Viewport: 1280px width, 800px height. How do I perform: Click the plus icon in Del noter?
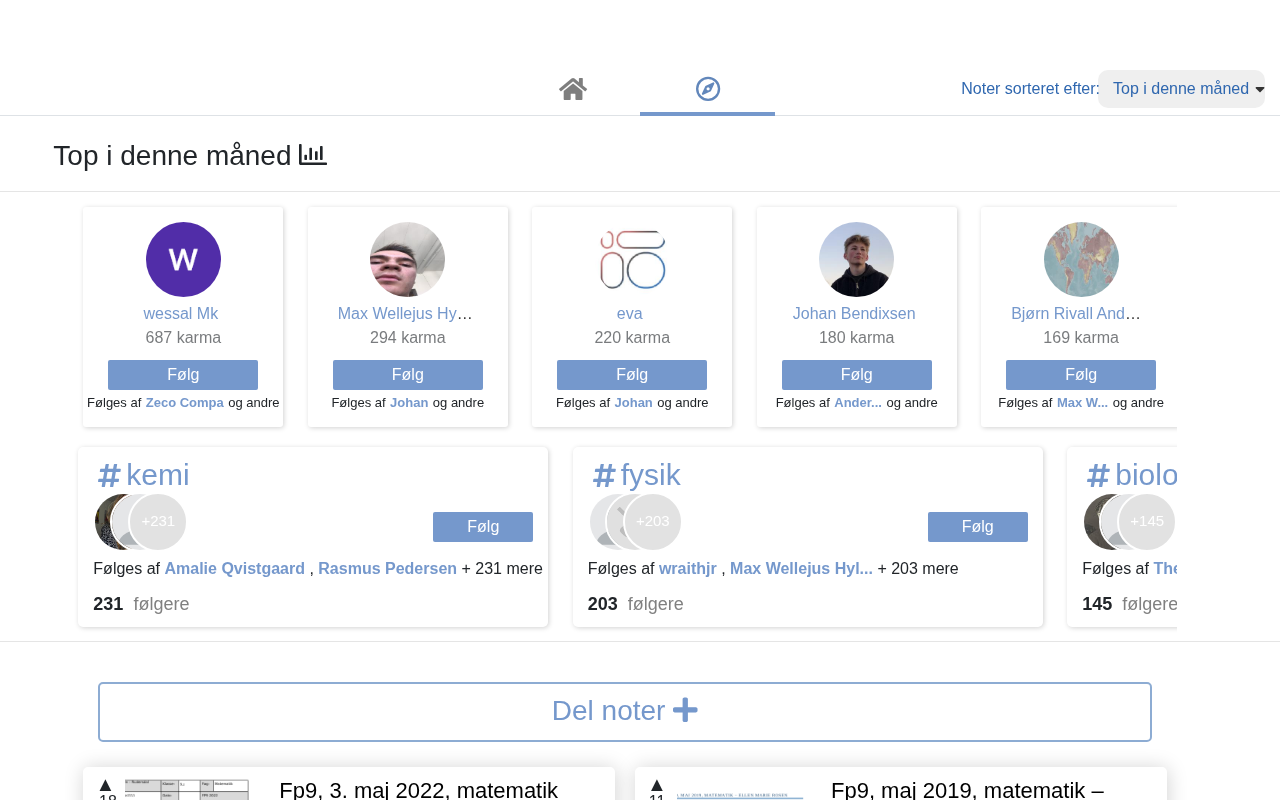point(685,711)
